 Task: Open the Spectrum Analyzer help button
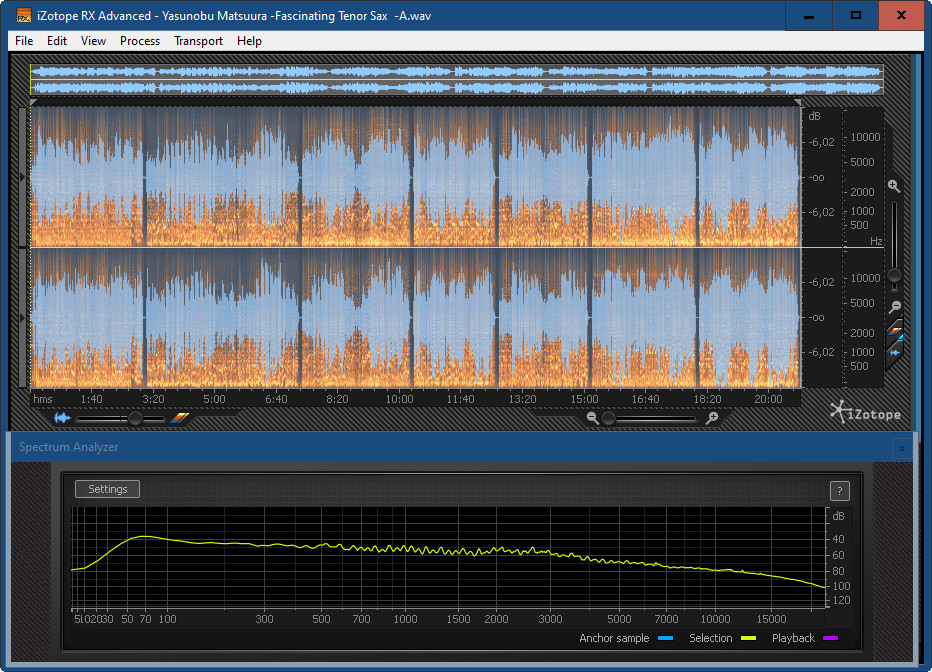(x=839, y=490)
